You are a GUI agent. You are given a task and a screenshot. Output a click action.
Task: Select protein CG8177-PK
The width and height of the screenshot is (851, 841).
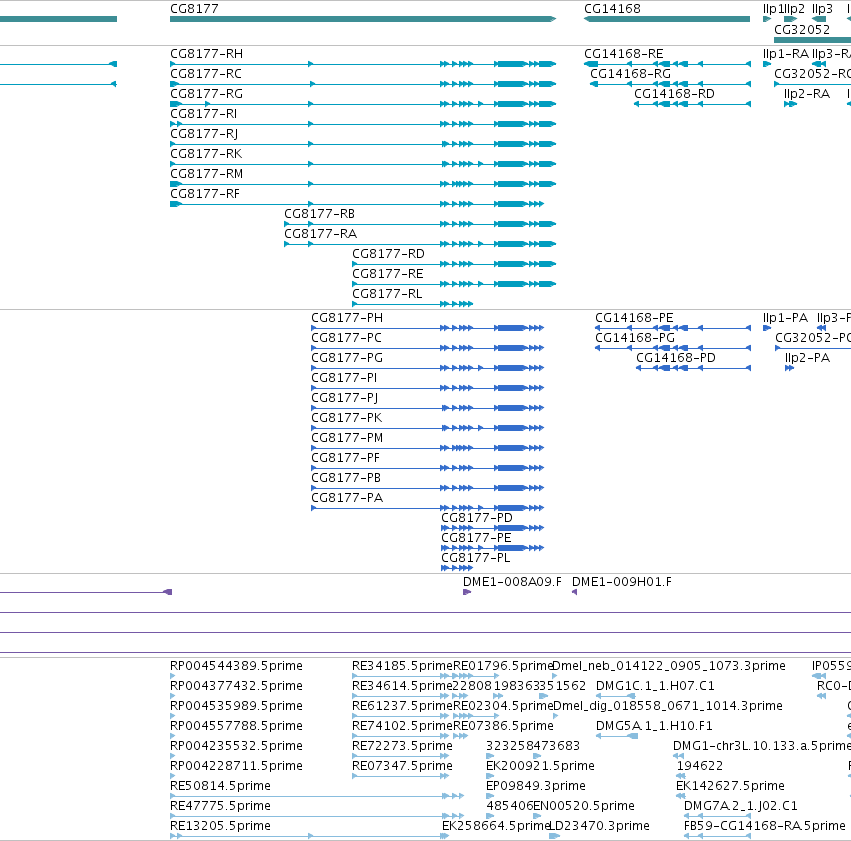(x=346, y=418)
